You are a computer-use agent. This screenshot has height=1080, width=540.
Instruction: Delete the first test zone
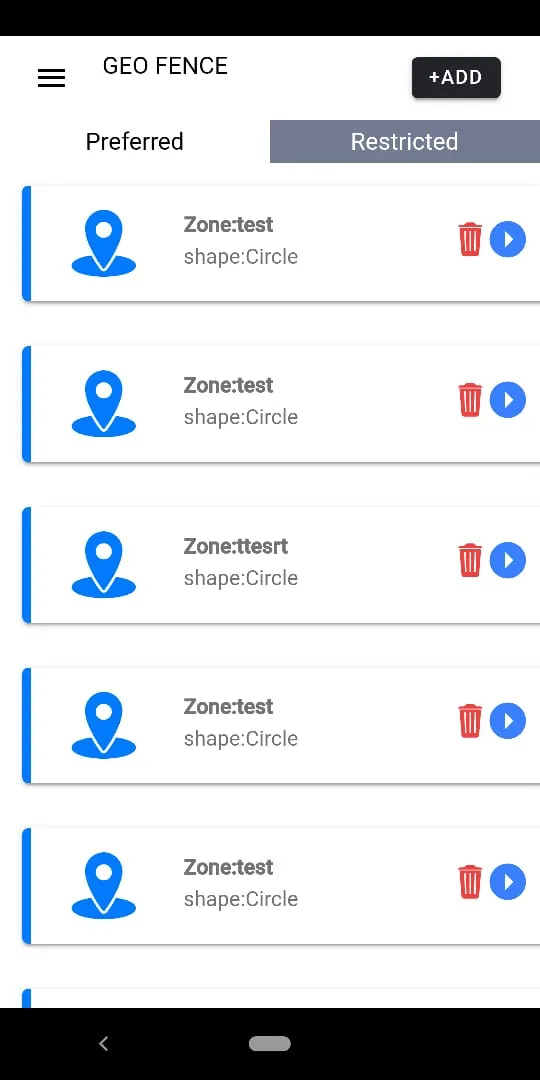470,239
